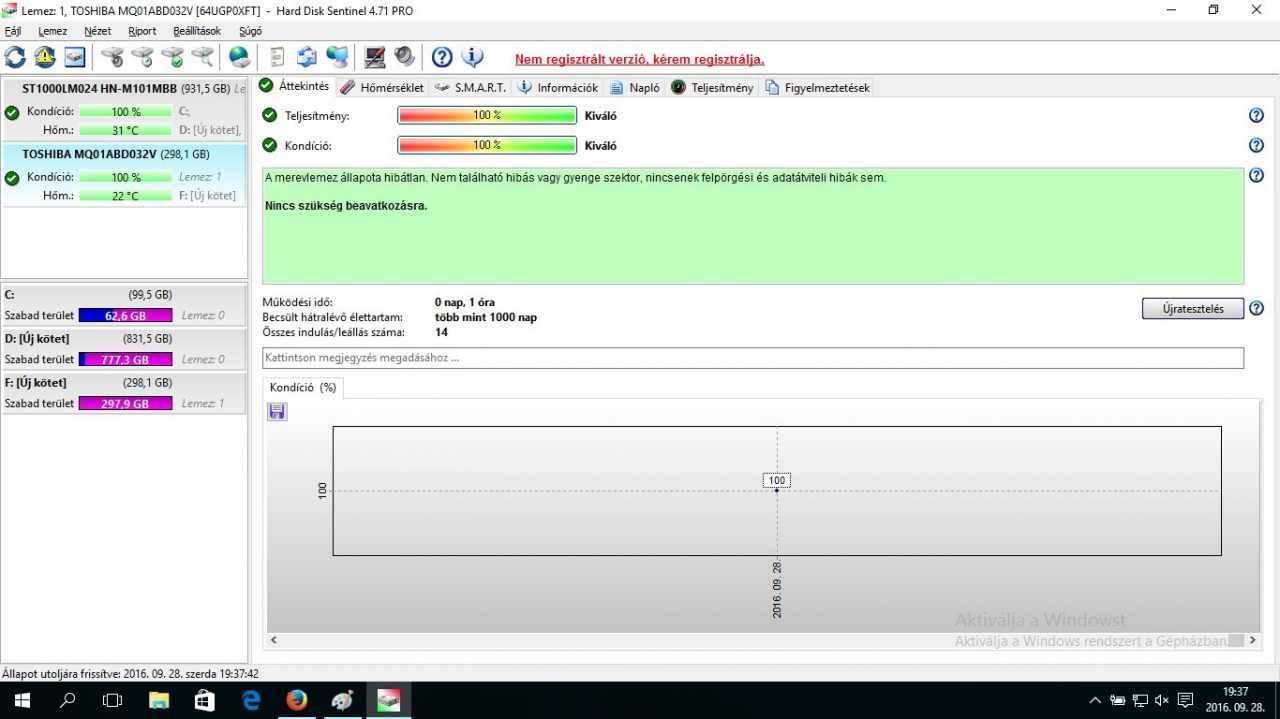Open the Beállítások menu
This screenshot has height=719, width=1280.
197,31
